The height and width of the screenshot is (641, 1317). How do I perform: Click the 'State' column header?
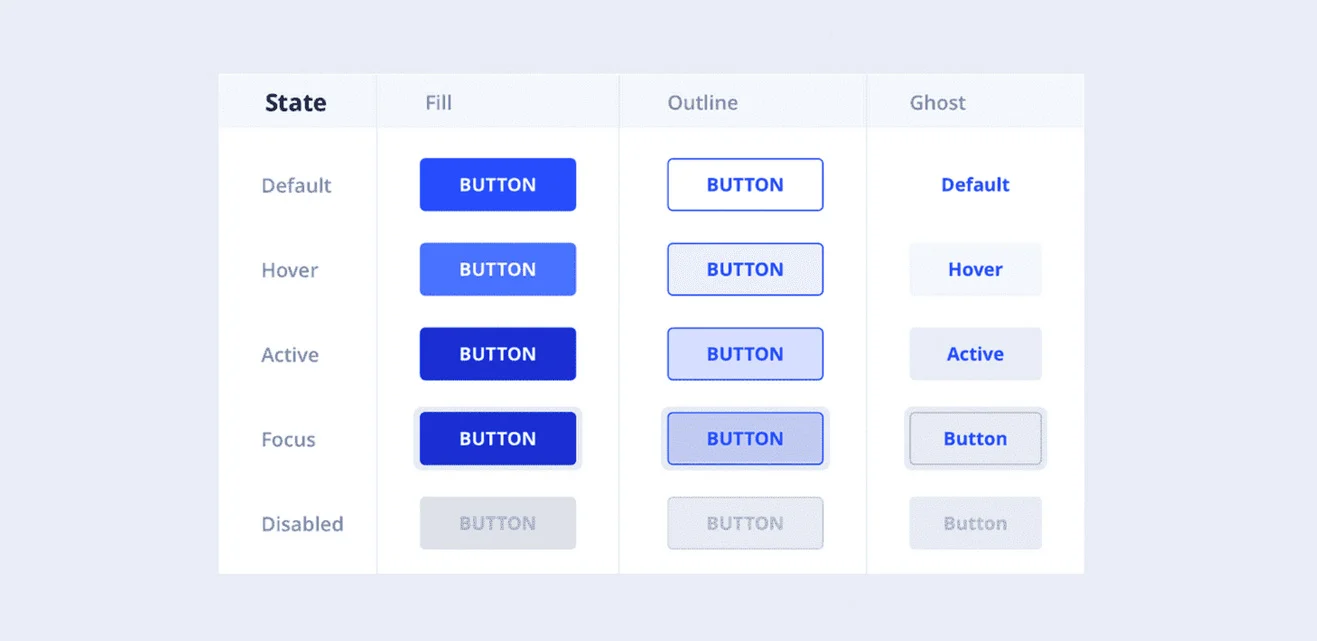pos(296,103)
